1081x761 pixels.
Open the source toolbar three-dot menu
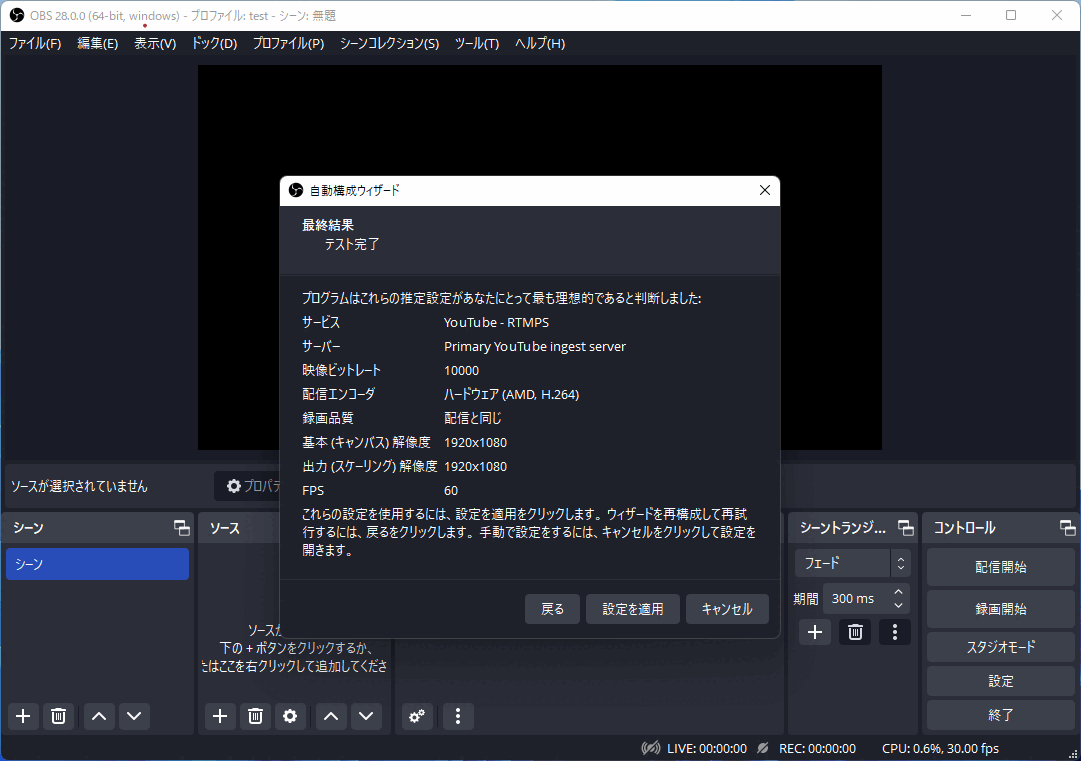458,716
